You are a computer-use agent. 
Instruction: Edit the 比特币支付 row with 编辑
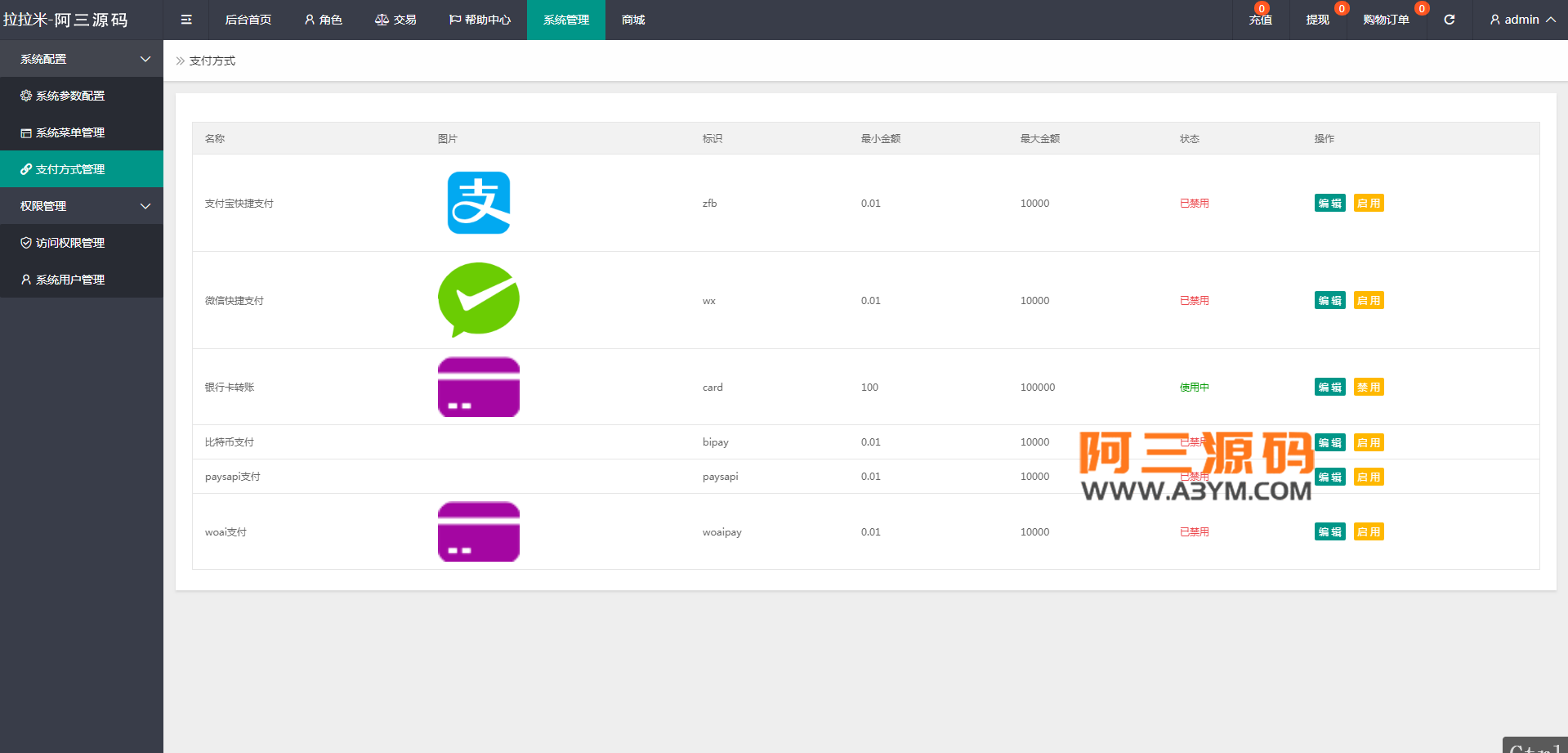coord(1329,442)
